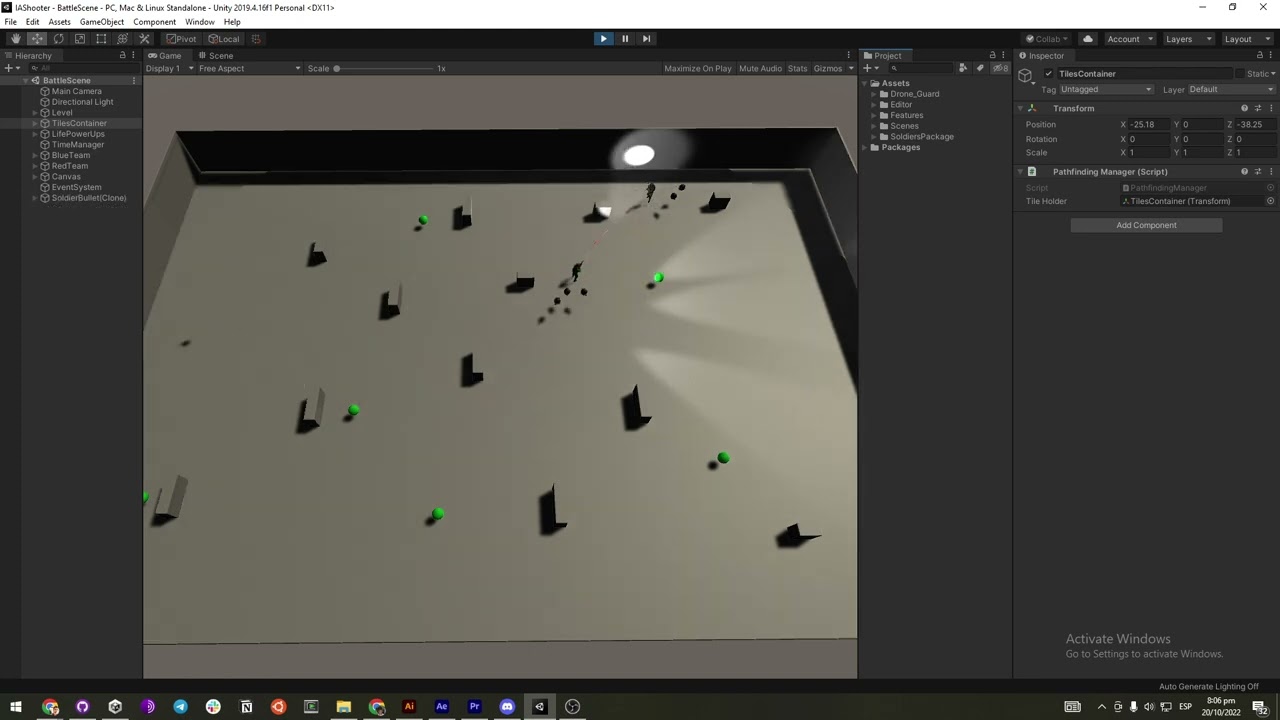Click Add Component button
The height and width of the screenshot is (720, 1280).
pyautogui.click(x=1146, y=226)
